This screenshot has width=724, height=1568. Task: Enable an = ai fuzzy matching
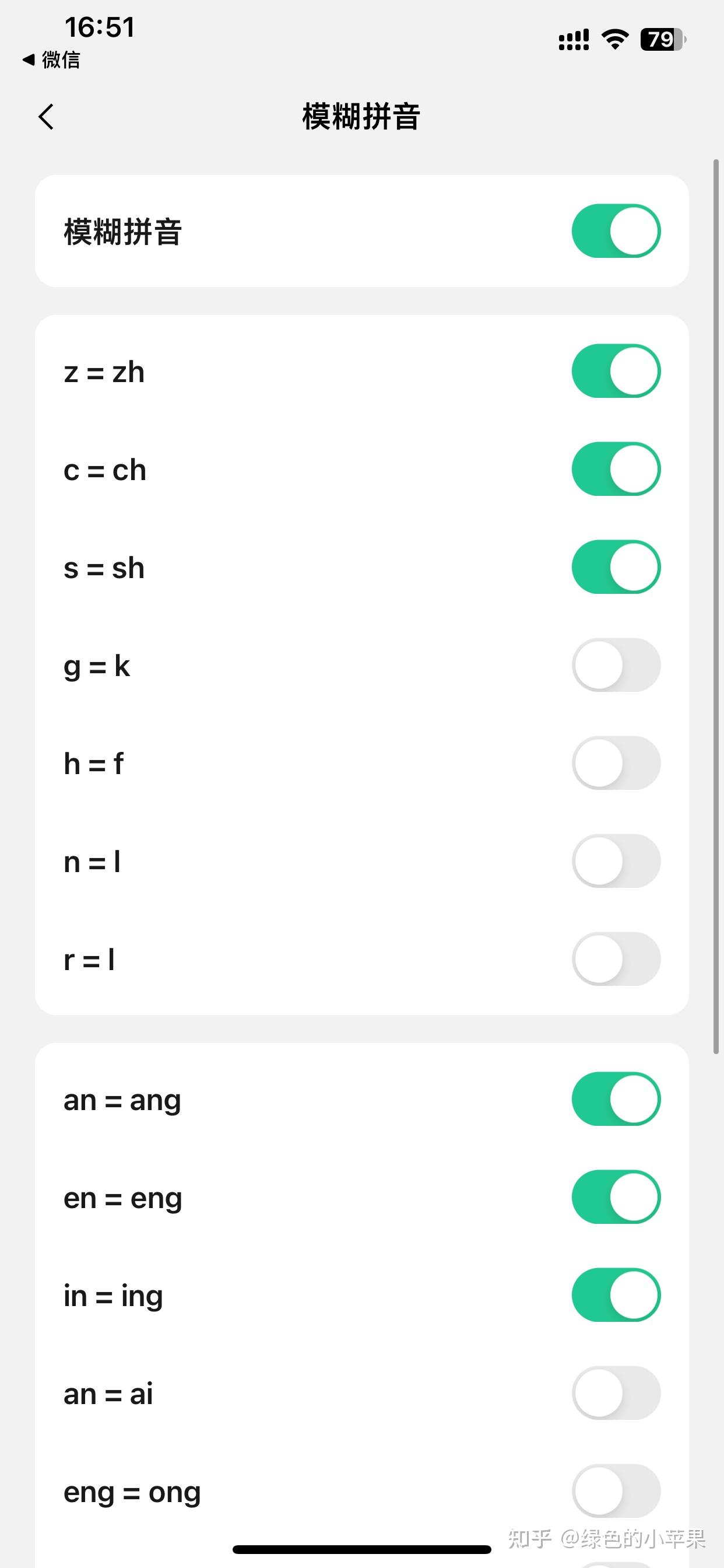click(616, 1392)
